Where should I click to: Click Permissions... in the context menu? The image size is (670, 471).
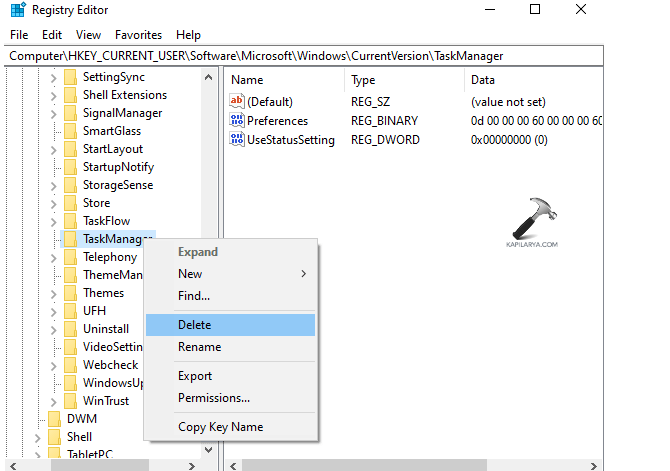tap(213, 398)
